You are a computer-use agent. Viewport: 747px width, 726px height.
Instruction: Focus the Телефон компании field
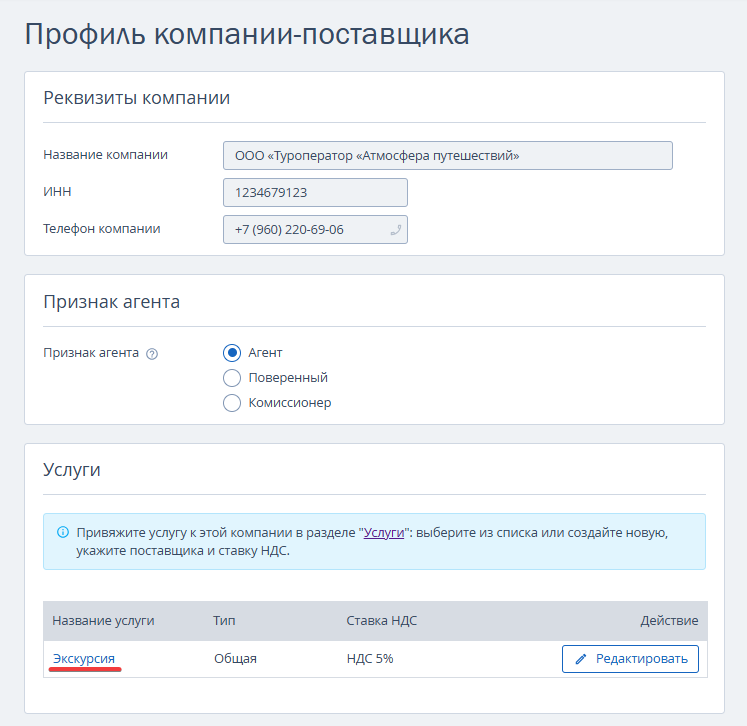point(305,230)
